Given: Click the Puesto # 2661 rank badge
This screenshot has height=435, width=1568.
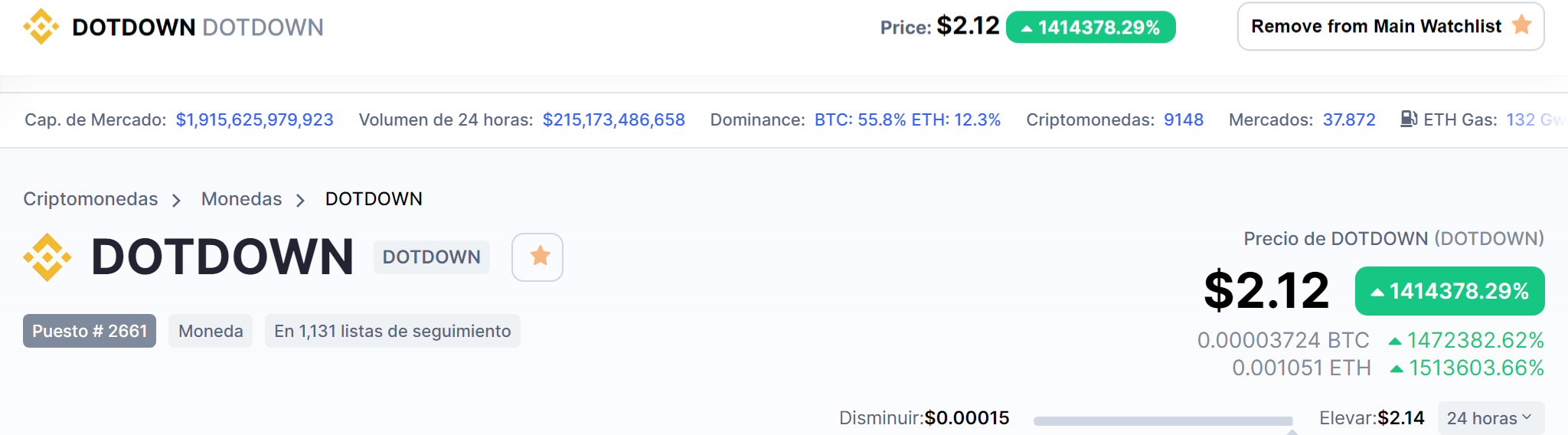Looking at the screenshot, I should [x=90, y=331].
